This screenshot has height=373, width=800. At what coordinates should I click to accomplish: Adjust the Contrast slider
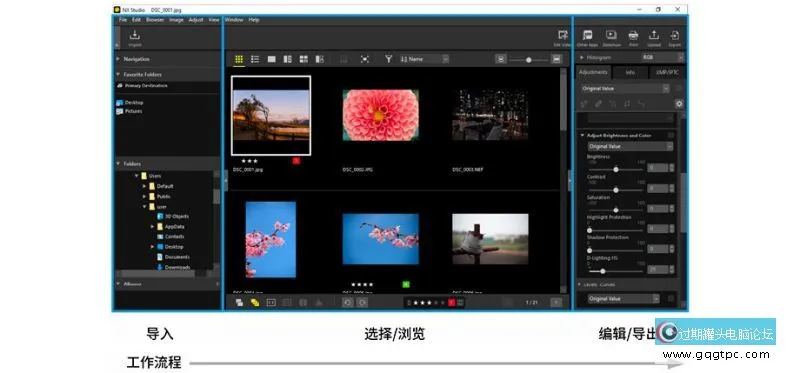(x=615, y=190)
